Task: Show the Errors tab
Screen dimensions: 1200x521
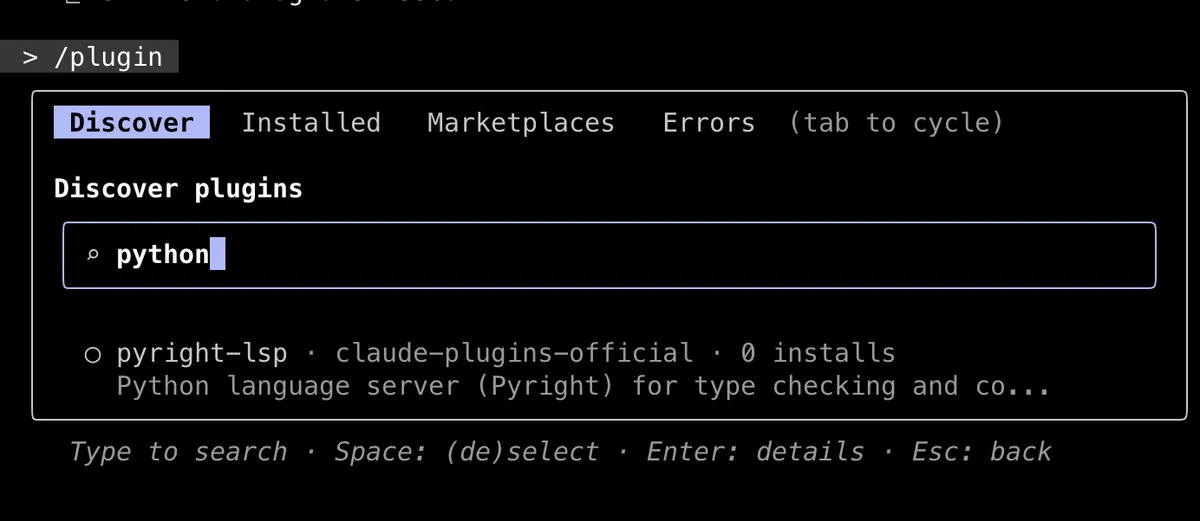Action: pos(708,123)
